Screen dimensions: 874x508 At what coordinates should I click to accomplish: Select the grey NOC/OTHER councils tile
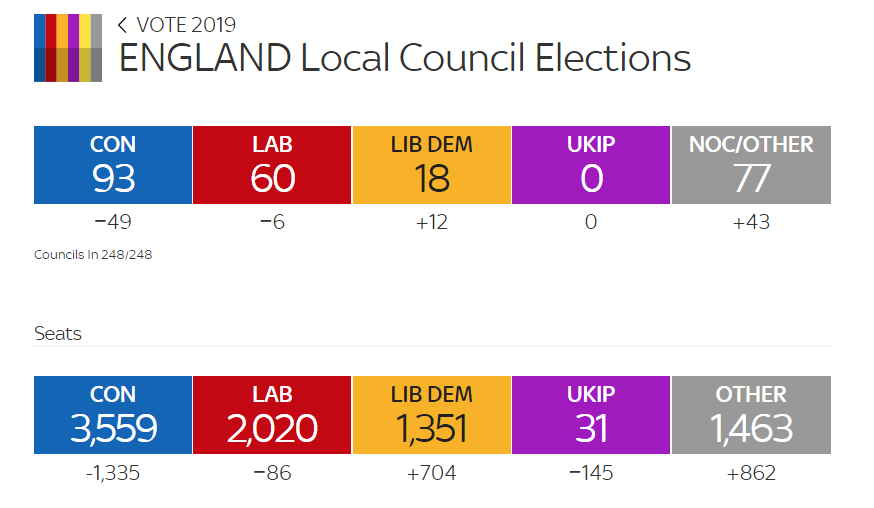pos(751,165)
